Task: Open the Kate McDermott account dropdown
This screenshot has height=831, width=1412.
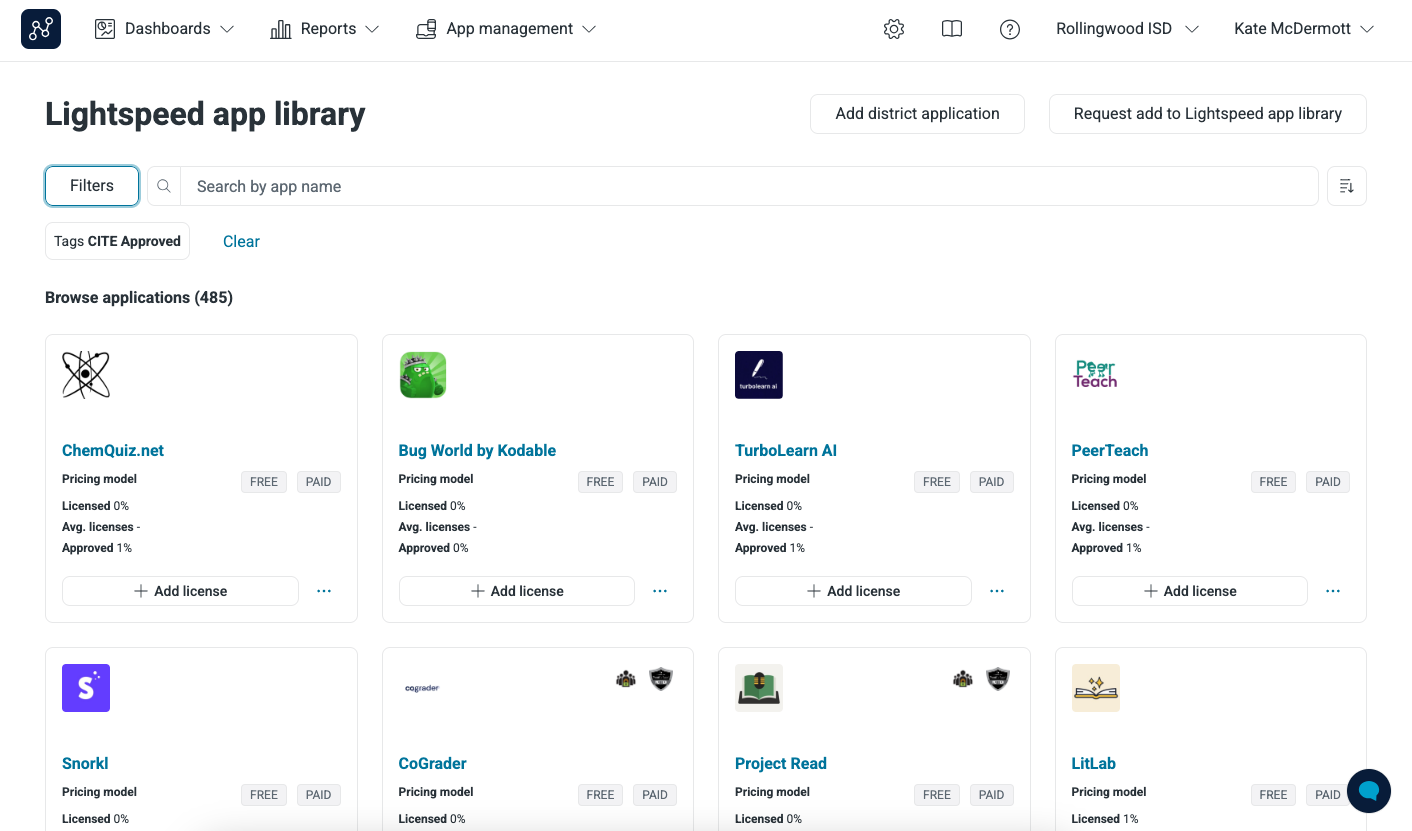Action: [x=1303, y=28]
